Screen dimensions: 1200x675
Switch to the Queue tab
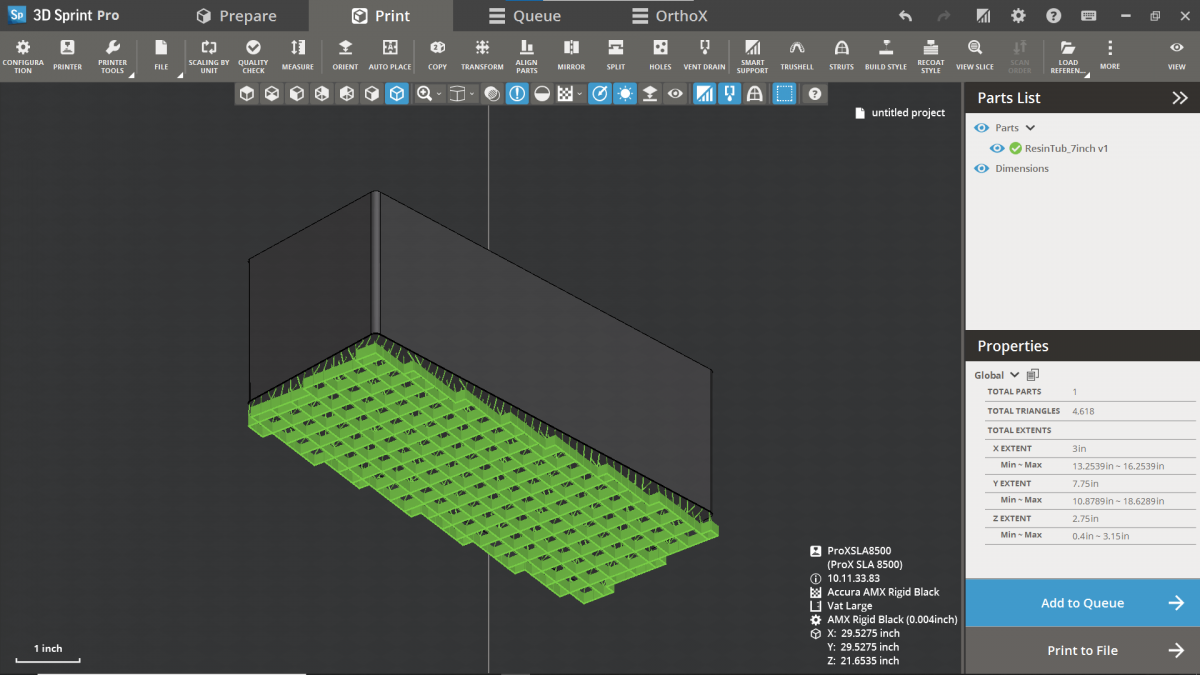pos(527,15)
